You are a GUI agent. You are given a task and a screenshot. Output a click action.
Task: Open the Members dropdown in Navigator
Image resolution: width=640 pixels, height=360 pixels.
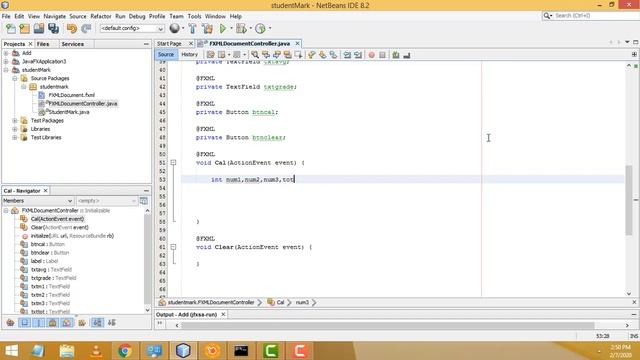38,201
